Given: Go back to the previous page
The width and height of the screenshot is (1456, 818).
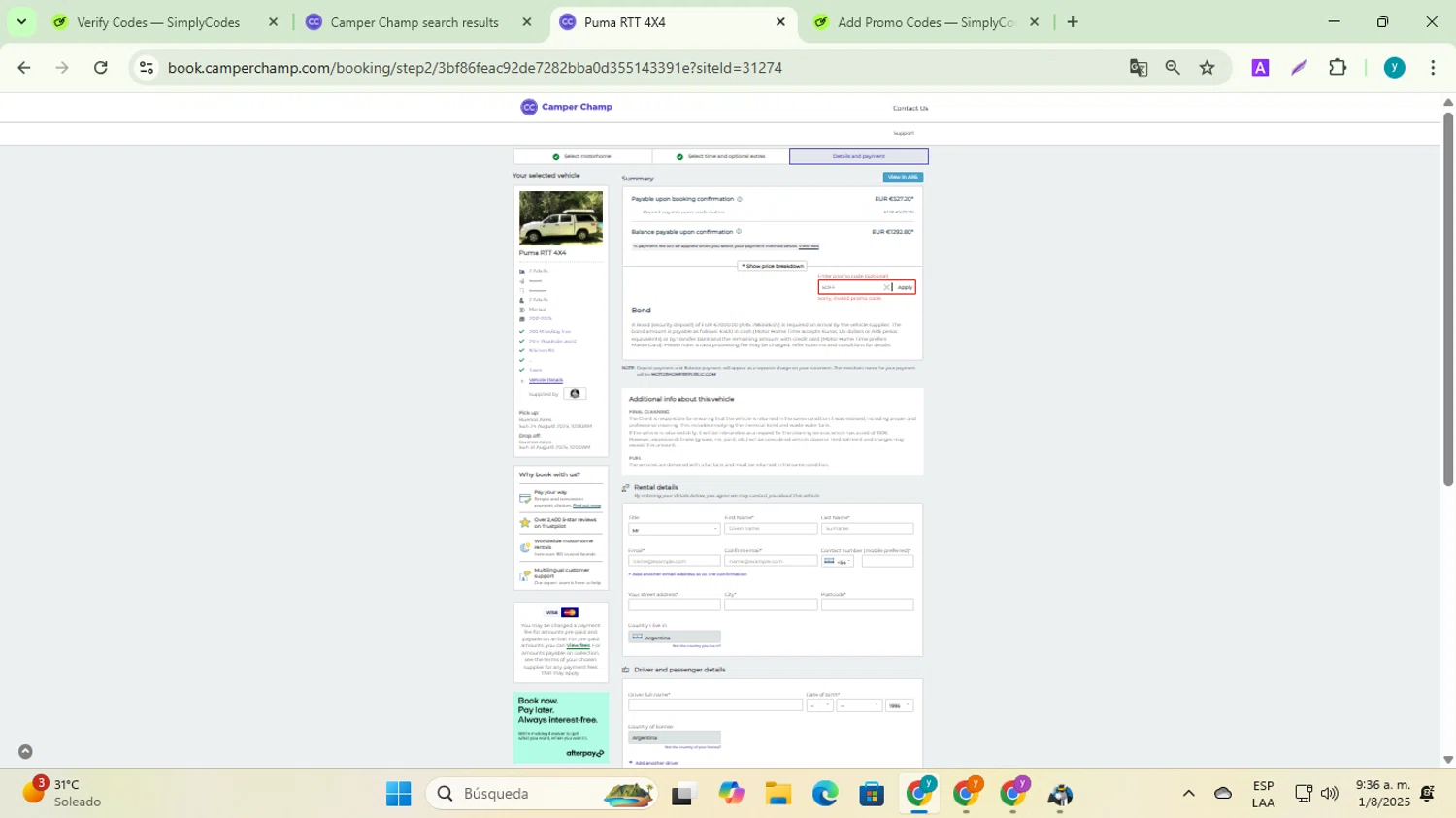Looking at the screenshot, I should click(x=24, y=68).
